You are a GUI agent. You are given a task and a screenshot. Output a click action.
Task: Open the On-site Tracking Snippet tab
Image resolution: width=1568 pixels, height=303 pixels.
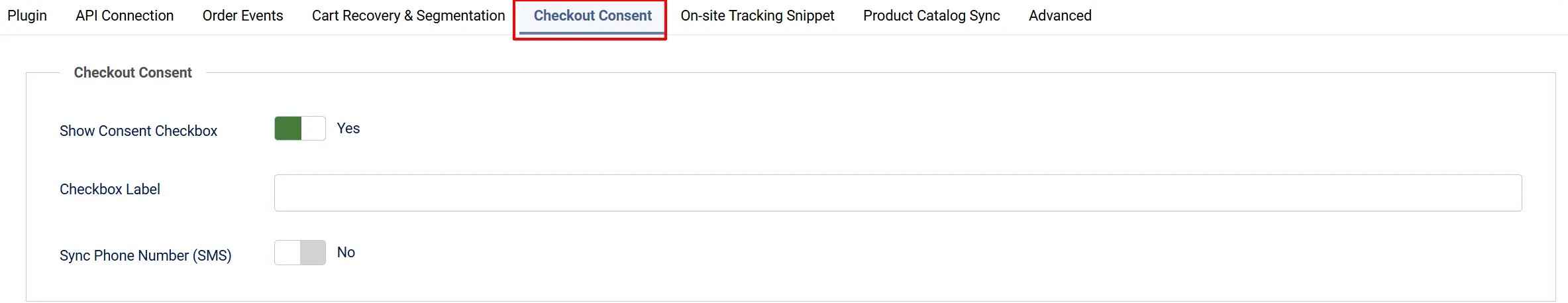click(x=757, y=15)
